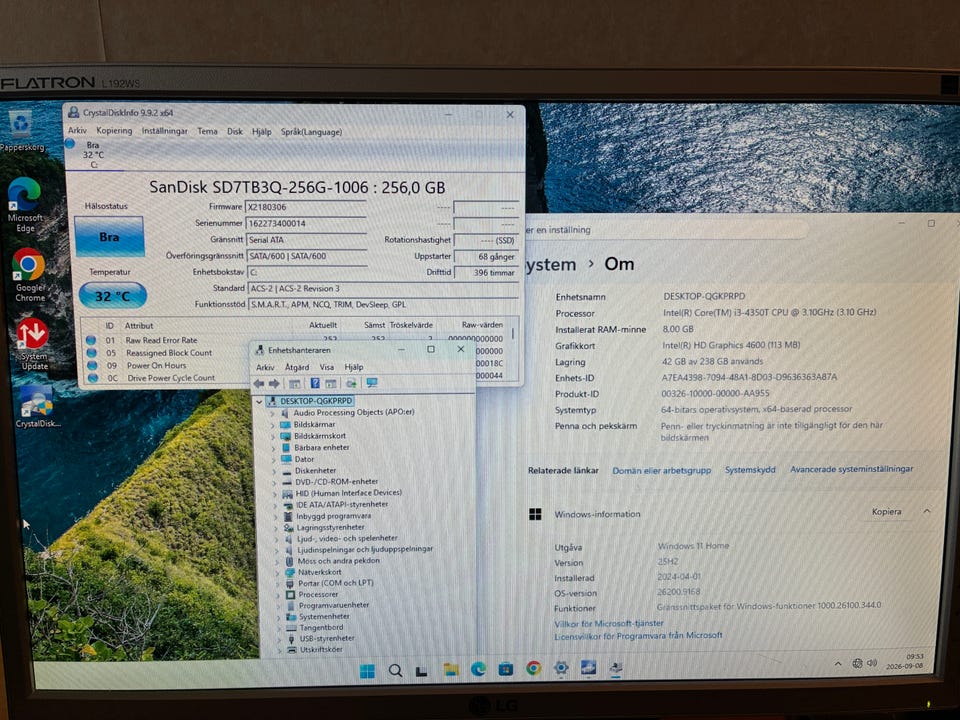The image size is (960, 720).
Task: Click the SMART attribute list scrollbar
Action: coord(513,335)
